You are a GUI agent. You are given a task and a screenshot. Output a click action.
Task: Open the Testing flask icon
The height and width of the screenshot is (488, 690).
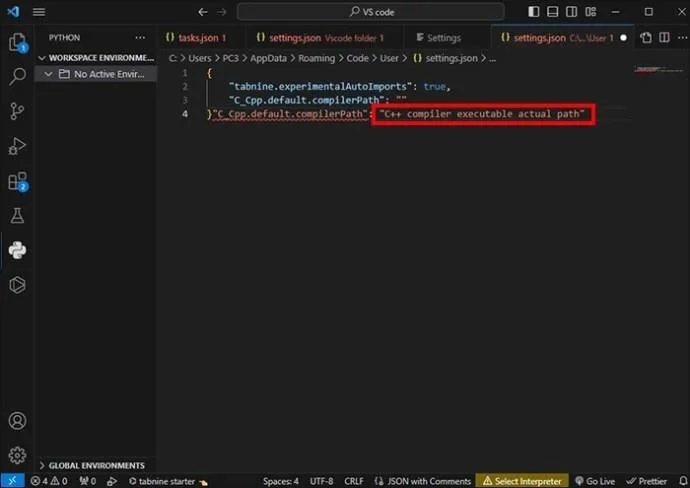(x=17, y=216)
